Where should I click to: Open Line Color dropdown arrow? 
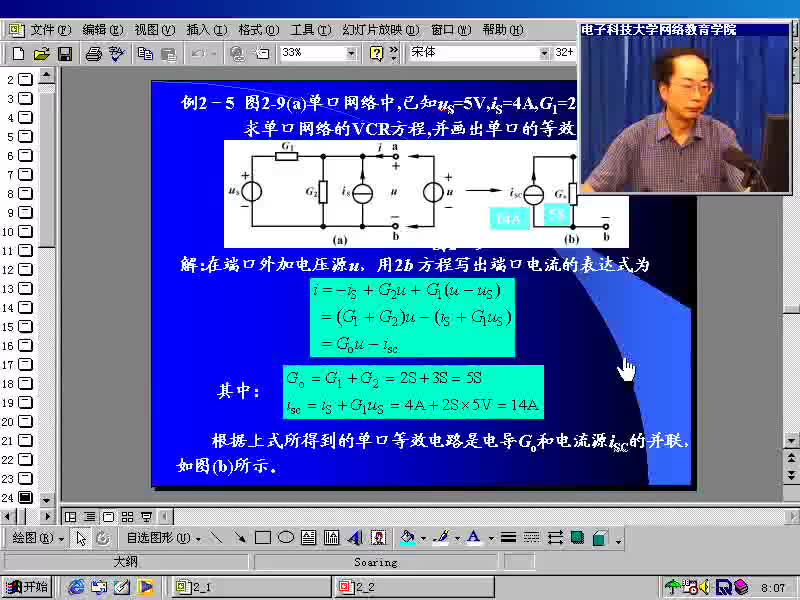pos(457,538)
